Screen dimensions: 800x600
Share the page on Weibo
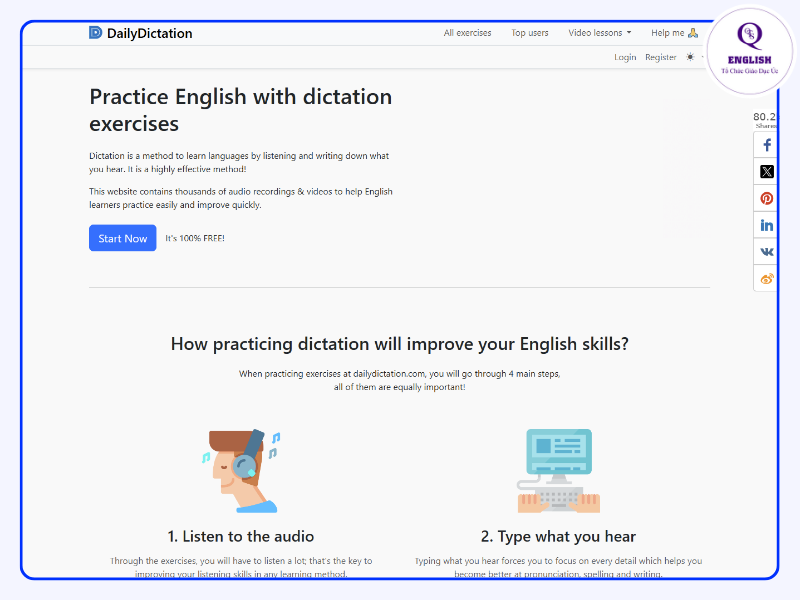[x=766, y=279]
